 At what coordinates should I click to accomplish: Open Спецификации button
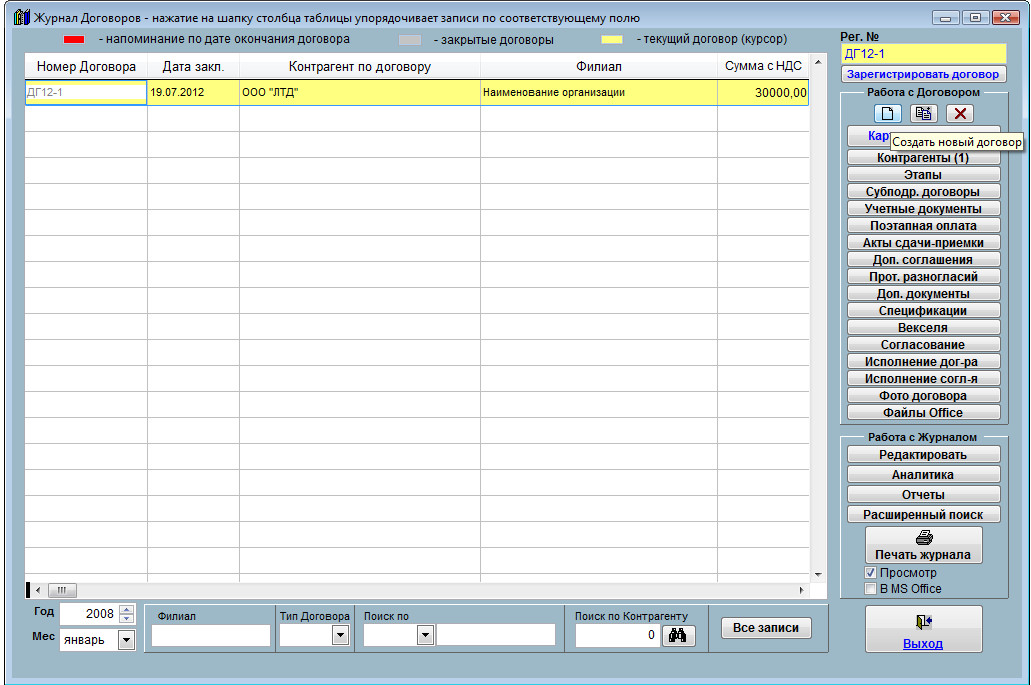(923, 311)
